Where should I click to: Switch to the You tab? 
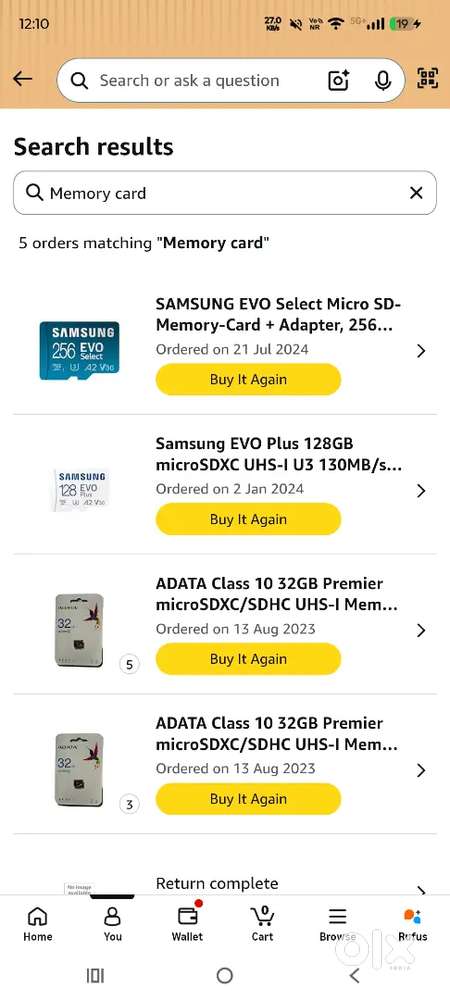tap(113, 925)
